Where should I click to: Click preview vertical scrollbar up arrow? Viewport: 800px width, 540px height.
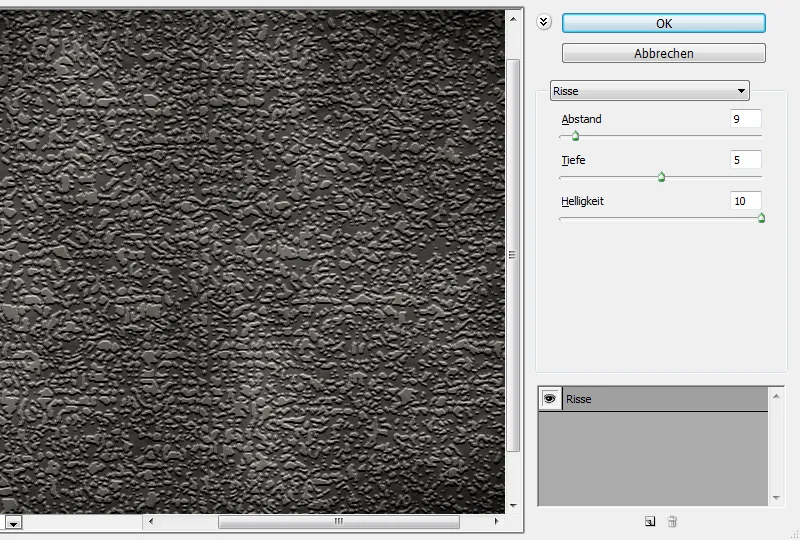513,19
